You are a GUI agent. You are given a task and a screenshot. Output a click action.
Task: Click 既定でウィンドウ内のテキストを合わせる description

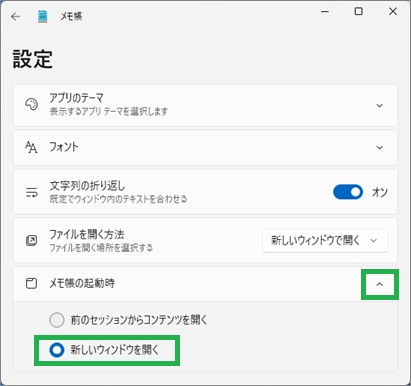point(118,199)
